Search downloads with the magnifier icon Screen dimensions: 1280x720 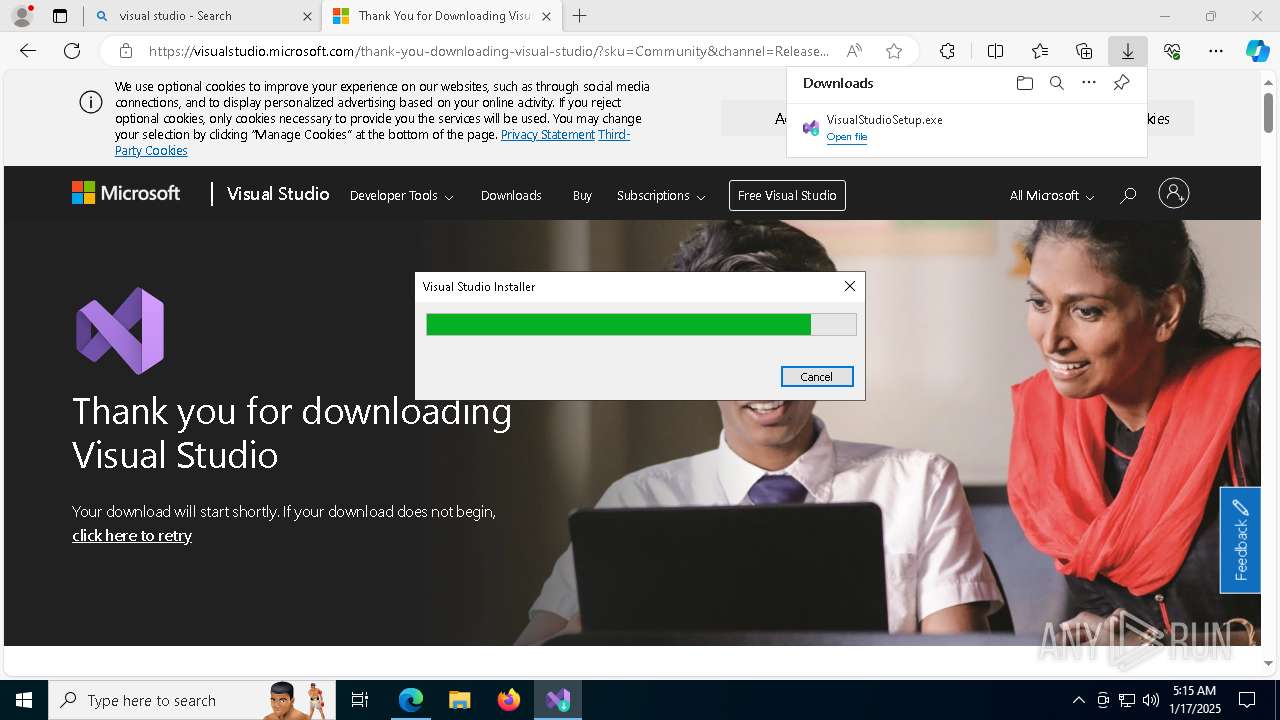[1056, 83]
